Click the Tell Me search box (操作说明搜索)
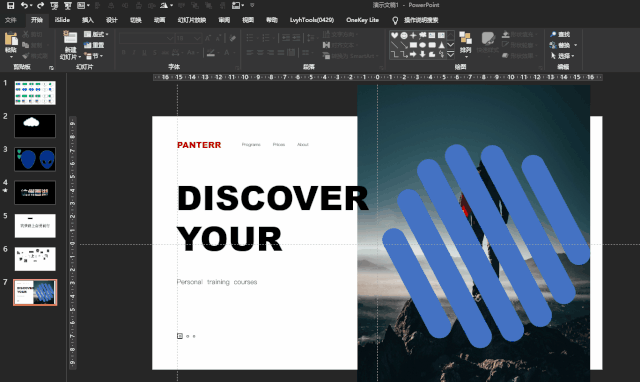Image resolution: width=640 pixels, height=382 pixels. coord(421,20)
